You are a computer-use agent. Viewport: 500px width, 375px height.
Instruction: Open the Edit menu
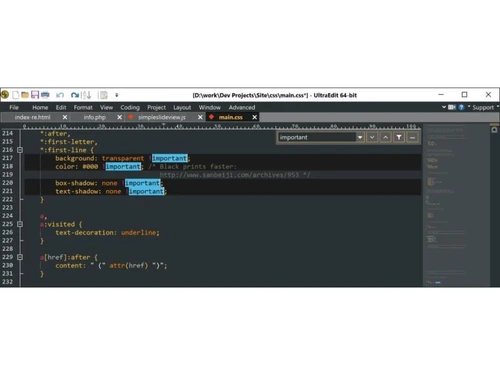tap(61, 107)
